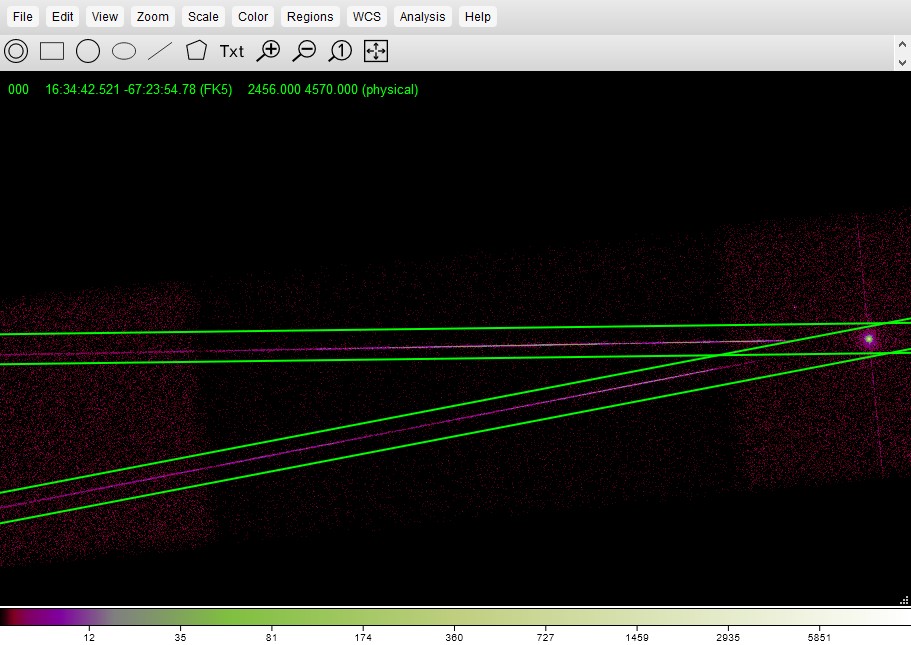Open the Regions menu

point(310,17)
